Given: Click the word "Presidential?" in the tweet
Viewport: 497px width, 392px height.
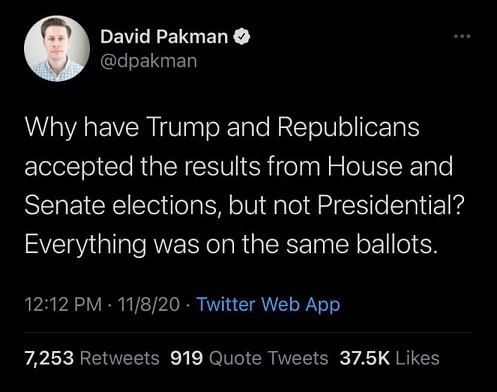Looking at the screenshot, I should tap(391, 205).
